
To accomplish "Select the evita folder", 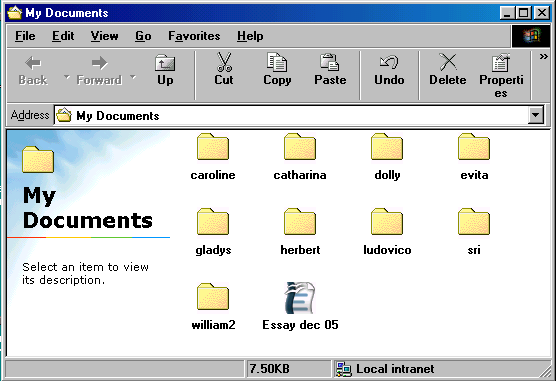I will [x=474, y=157].
